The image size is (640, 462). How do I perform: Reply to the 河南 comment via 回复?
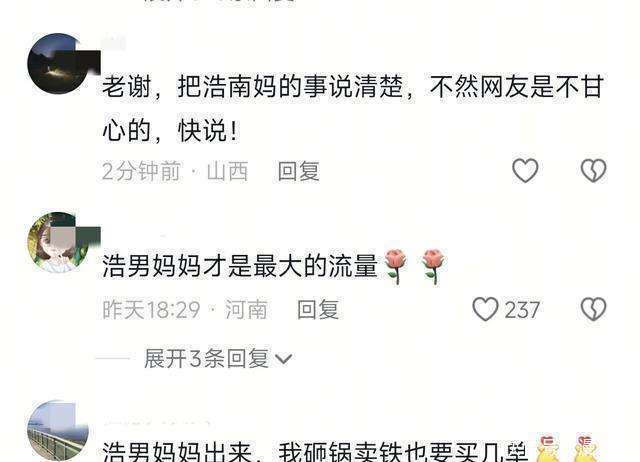click(318, 309)
